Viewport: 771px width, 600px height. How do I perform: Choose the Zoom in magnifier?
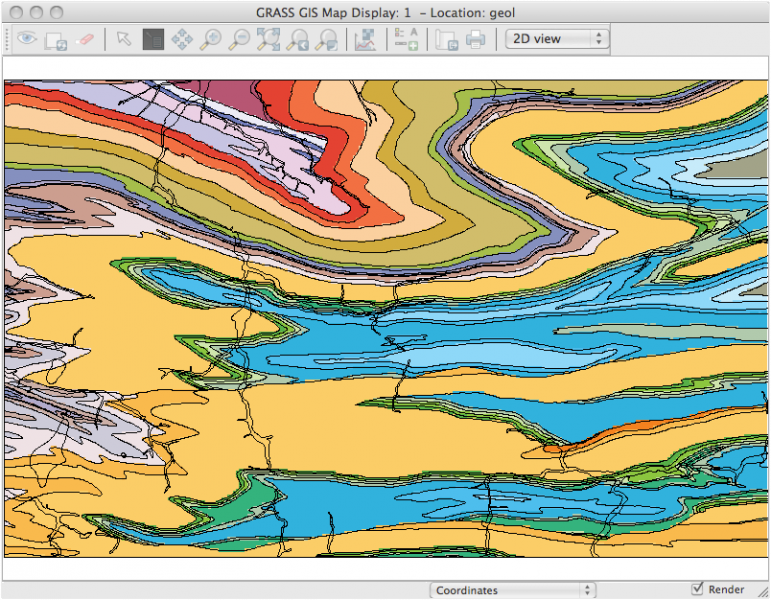[x=211, y=39]
